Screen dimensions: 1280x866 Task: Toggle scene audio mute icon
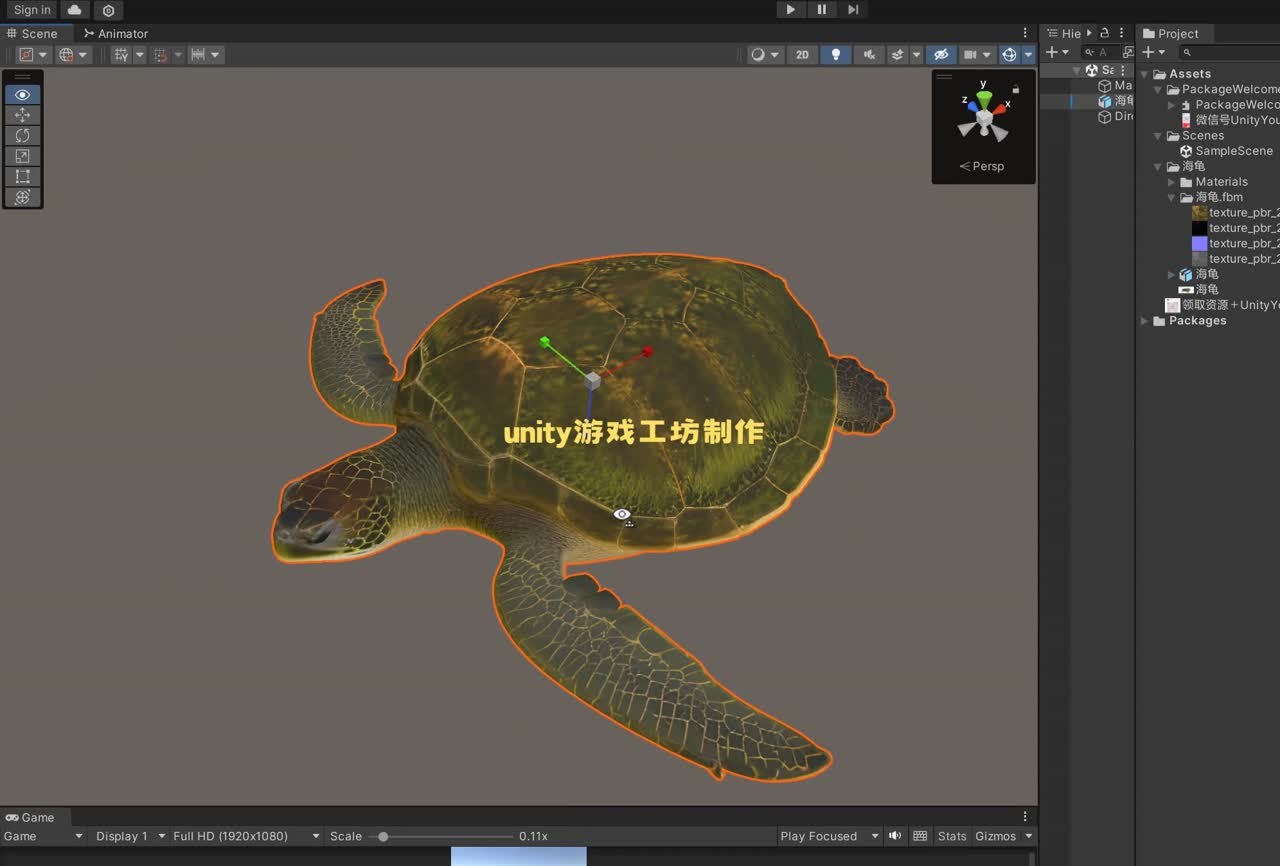pyautogui.click(x=869, y=54)
